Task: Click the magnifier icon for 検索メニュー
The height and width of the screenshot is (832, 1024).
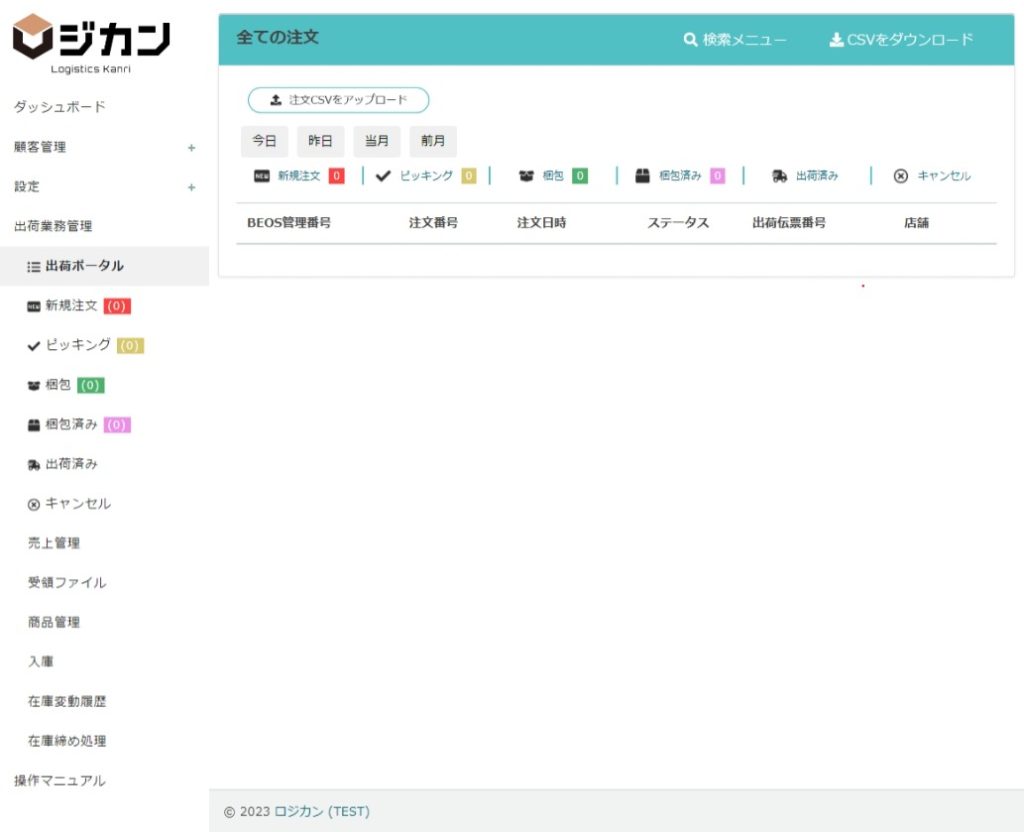Action: click(x=690, y=40)
